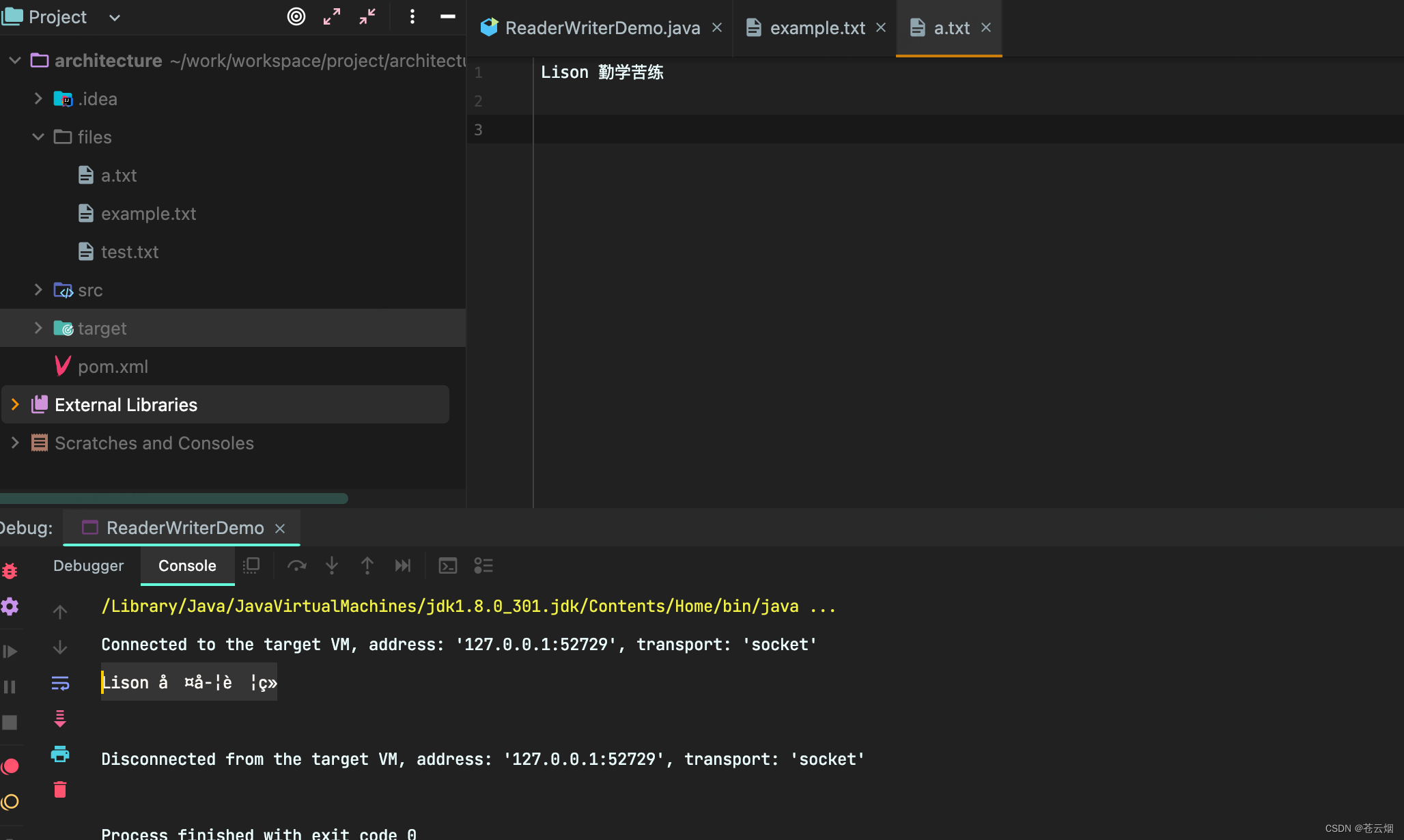Expand External Libraries node
Viewport: 1404px width, 840px height.
point(15,405)
